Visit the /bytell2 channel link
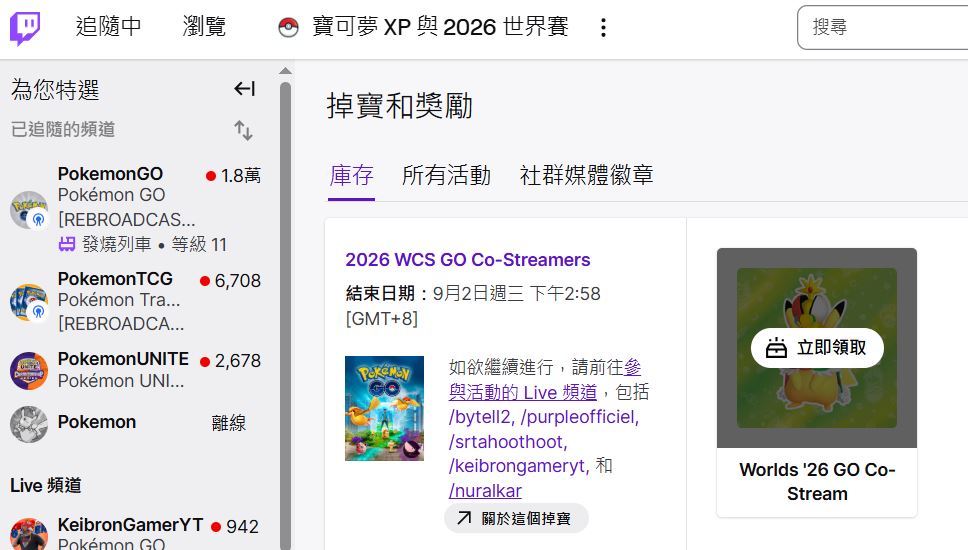The height and width of the screenshot is (550, 968). click(482, 417)
